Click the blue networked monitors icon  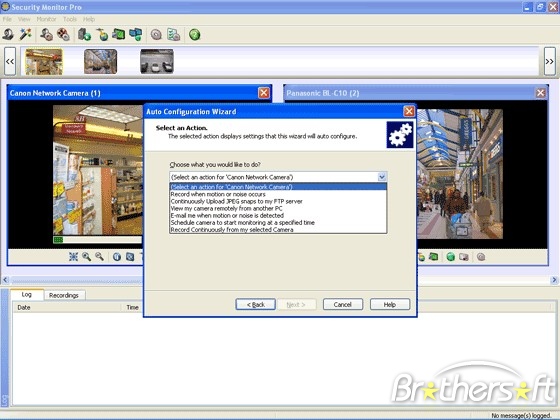coord(135,35)
